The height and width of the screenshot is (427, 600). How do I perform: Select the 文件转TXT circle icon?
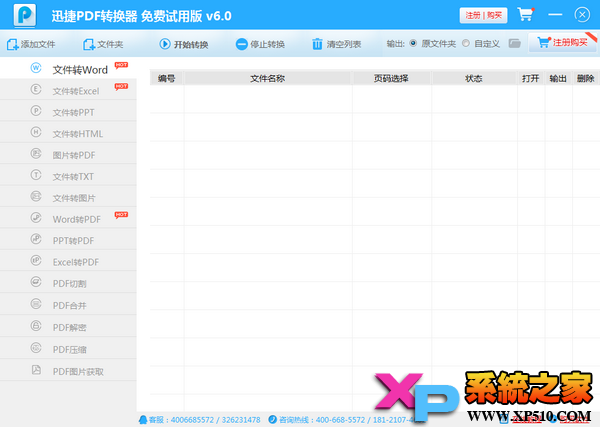pos(36,175)
